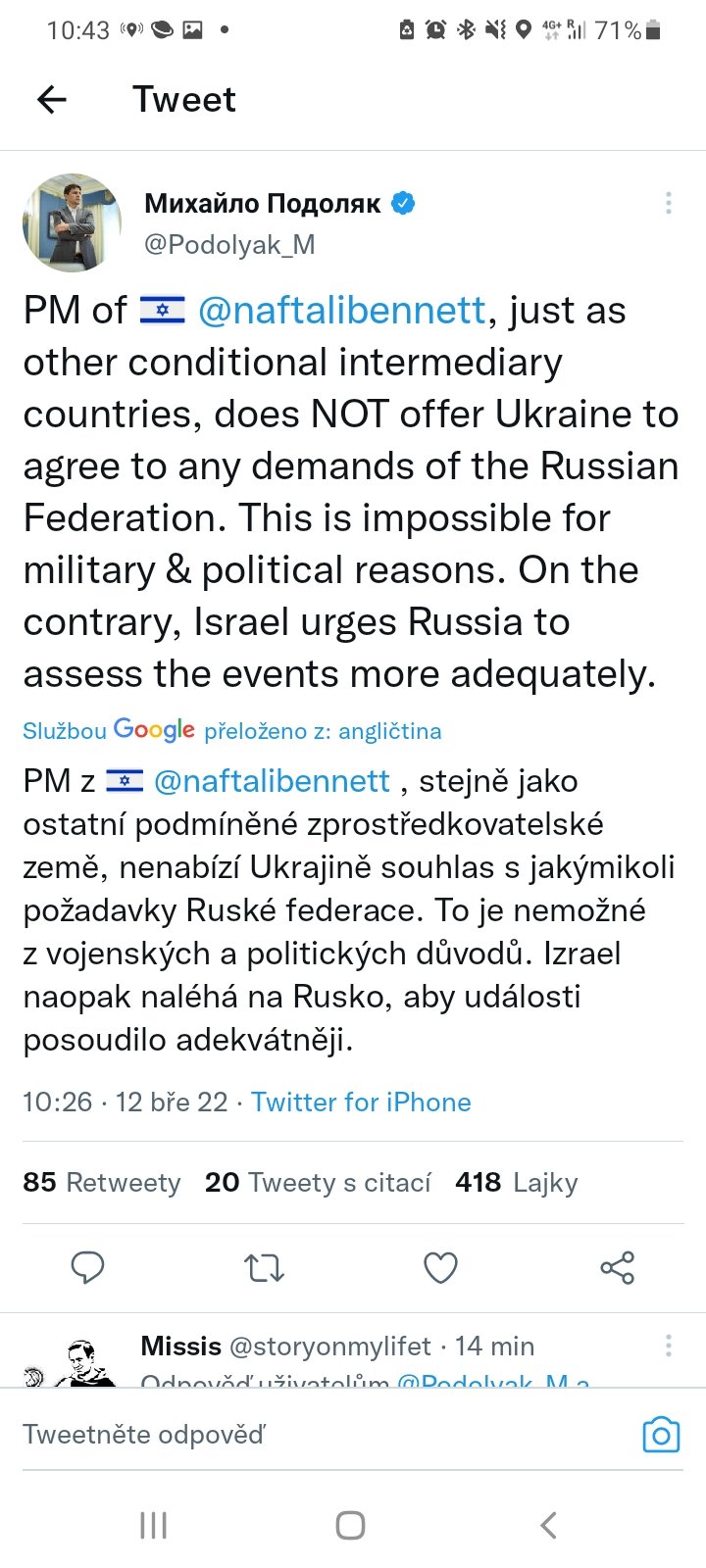Tap Android recent apps navigation button
Image resolution: width=706 pixels, height=1568 pixels.
coord(154,1525)
